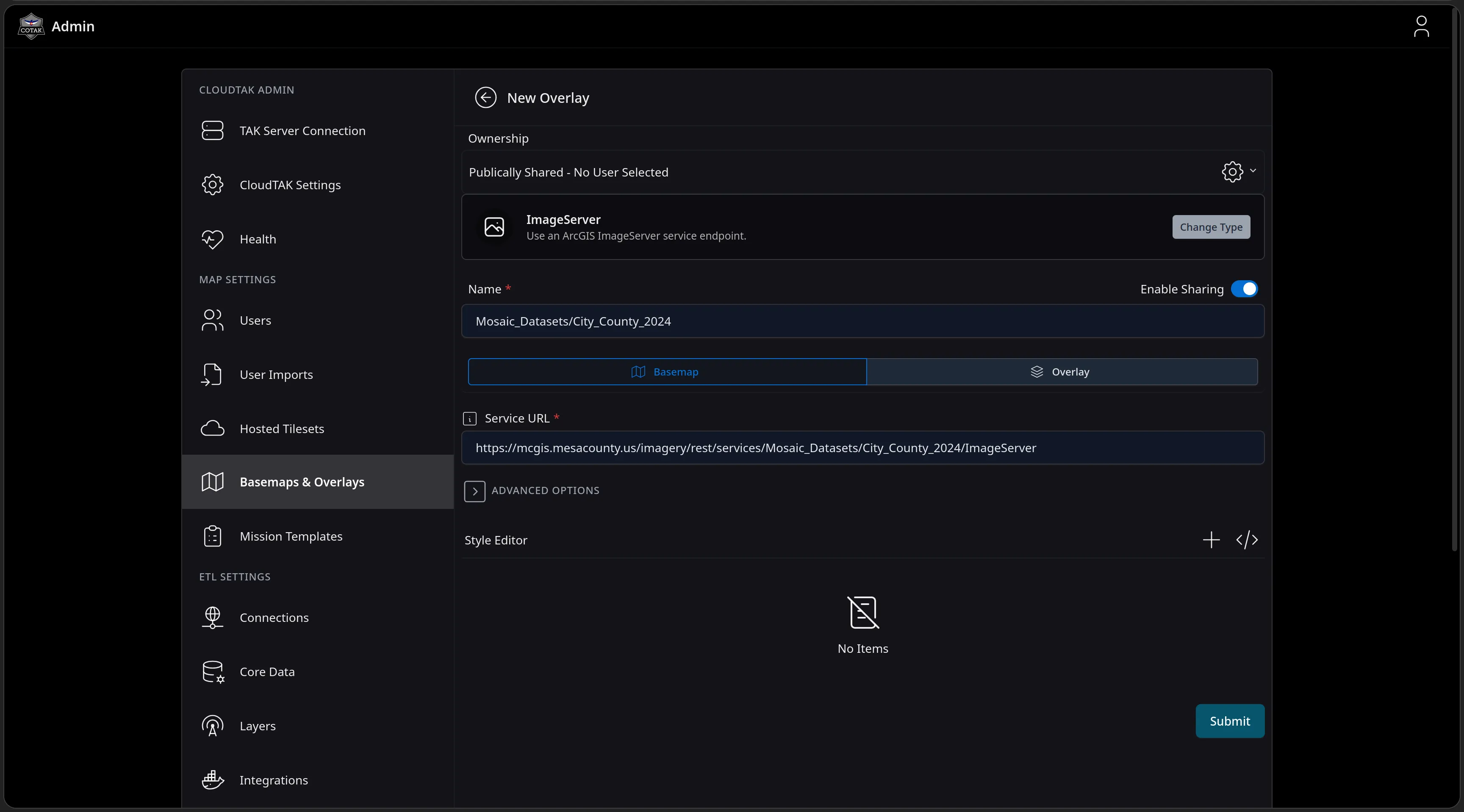Click 'Publically Shared - No User Selected' text
This screenshot has width=1464, height=812.
point(568,172)
